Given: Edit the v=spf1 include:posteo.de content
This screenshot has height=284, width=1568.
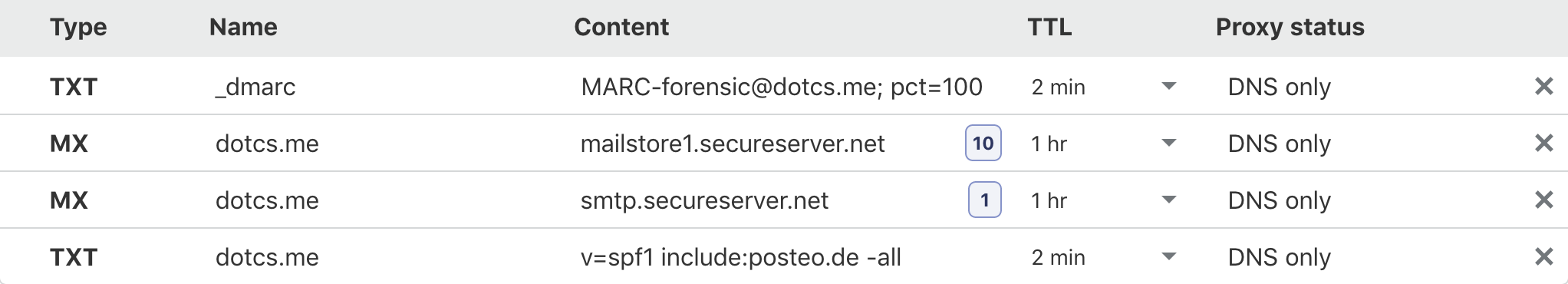Looking at the screenshot, I should (x=740, y=257).
